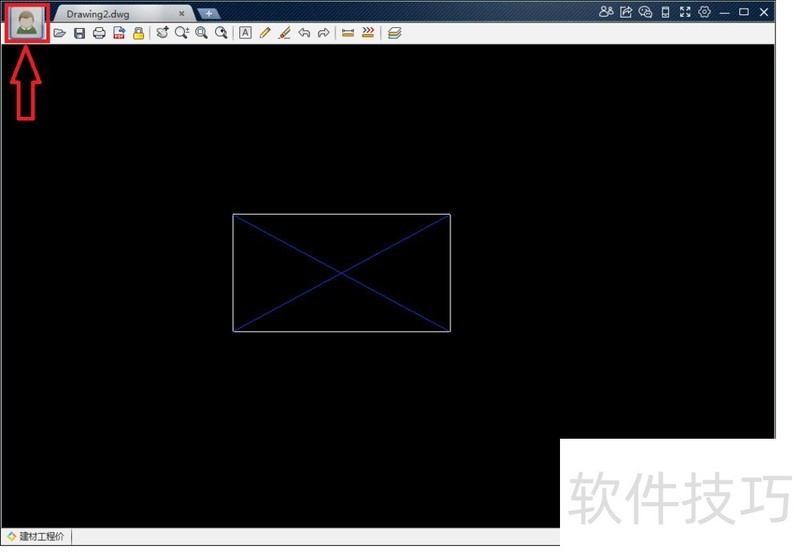Image resolution: width=800 pixels, height=558 pixels.
Task: Click the share drawing icon in title bar
Action: [x=626, y=12]
